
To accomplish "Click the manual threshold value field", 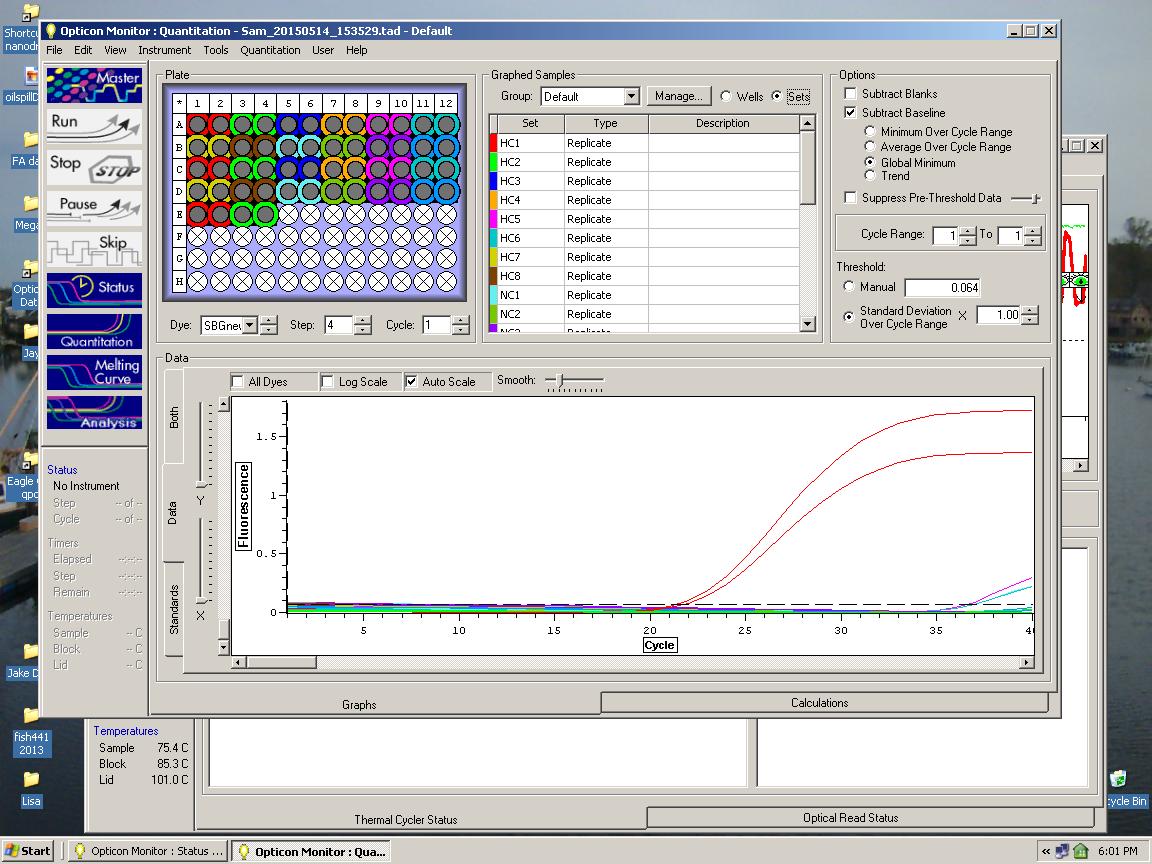I will (x=942, y=288).
